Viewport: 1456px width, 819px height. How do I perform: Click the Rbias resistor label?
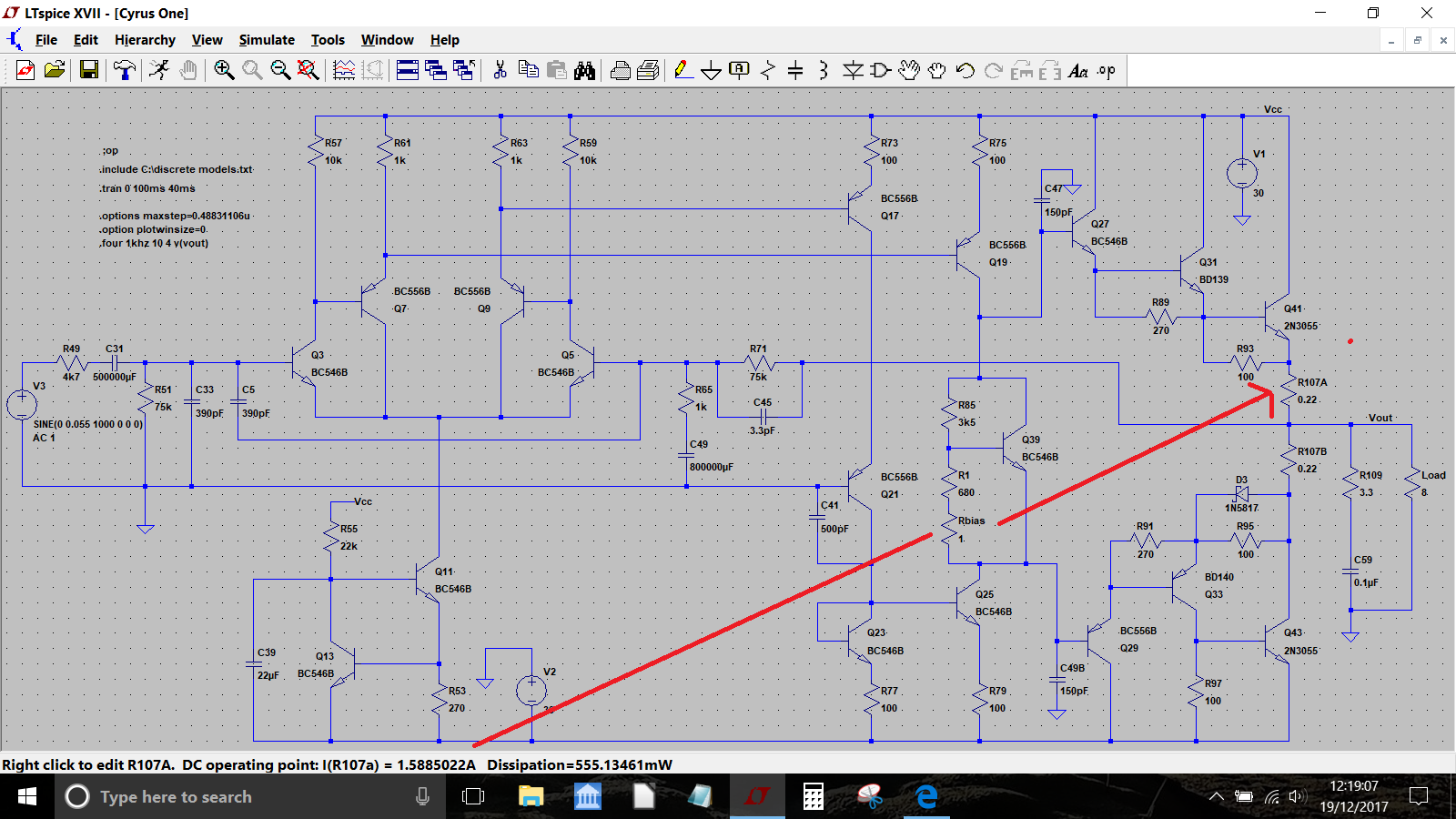tap(971, 521)
